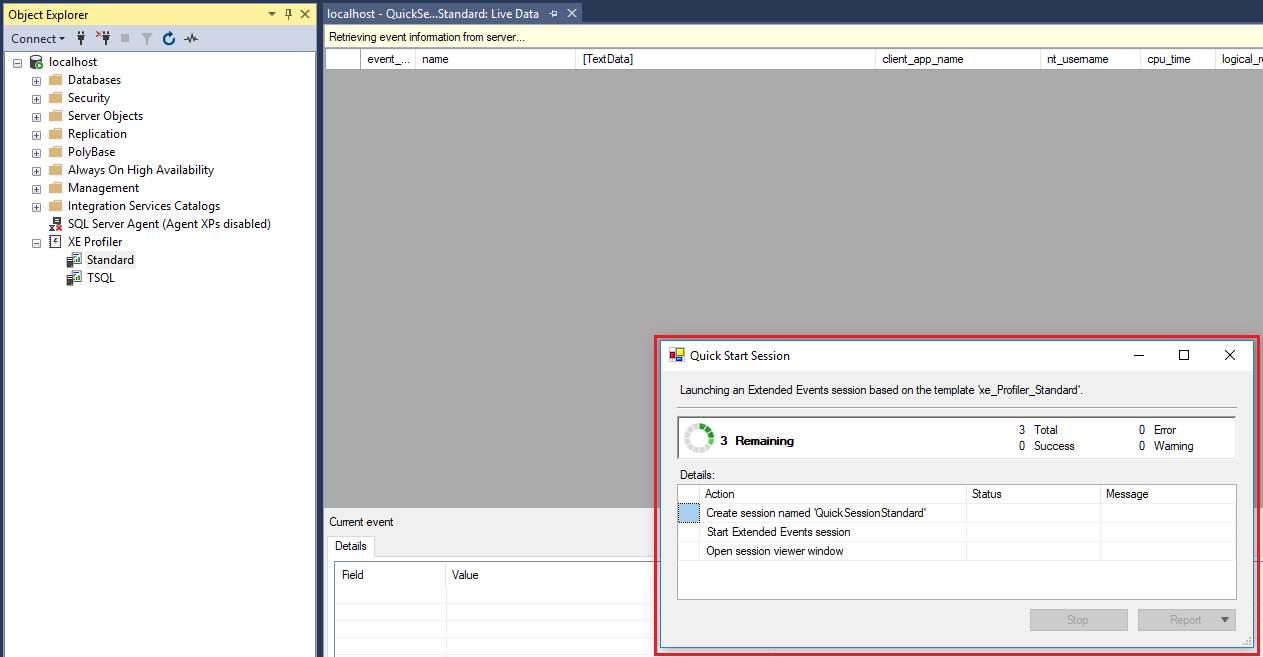Image resolution: width=1263 pixels, height=657 pixels.
Task: Toggle the live data tab pin
Action: click(x=553, y=13)
